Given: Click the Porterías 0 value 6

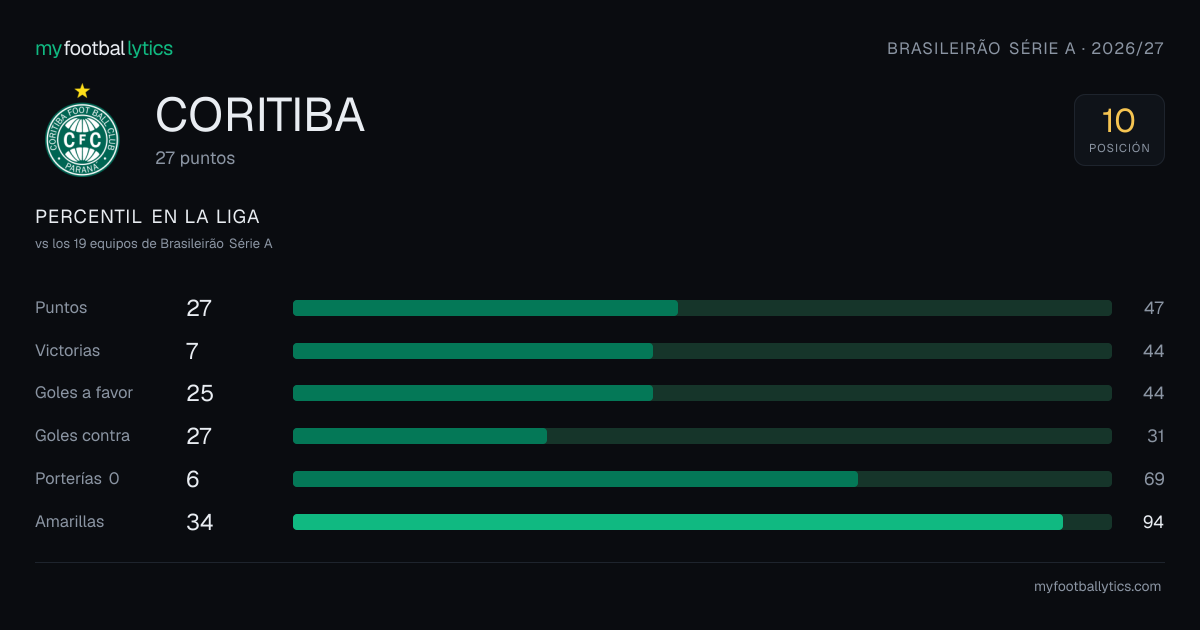Looking at the screenshot, I should click(x=193, y=479).
